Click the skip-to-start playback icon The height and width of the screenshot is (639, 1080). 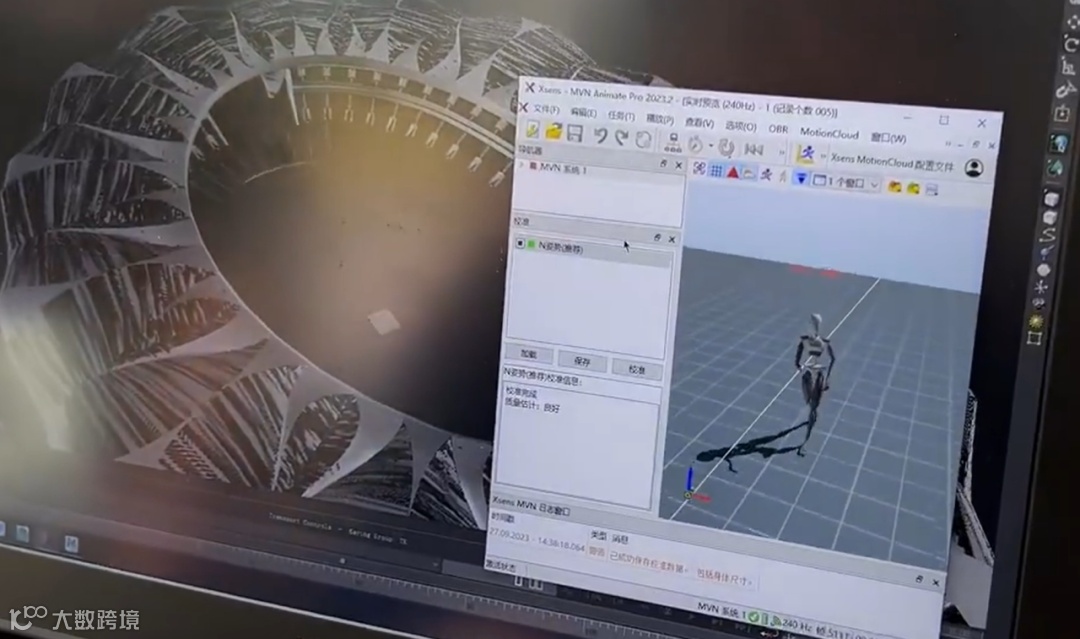point(754,149)
